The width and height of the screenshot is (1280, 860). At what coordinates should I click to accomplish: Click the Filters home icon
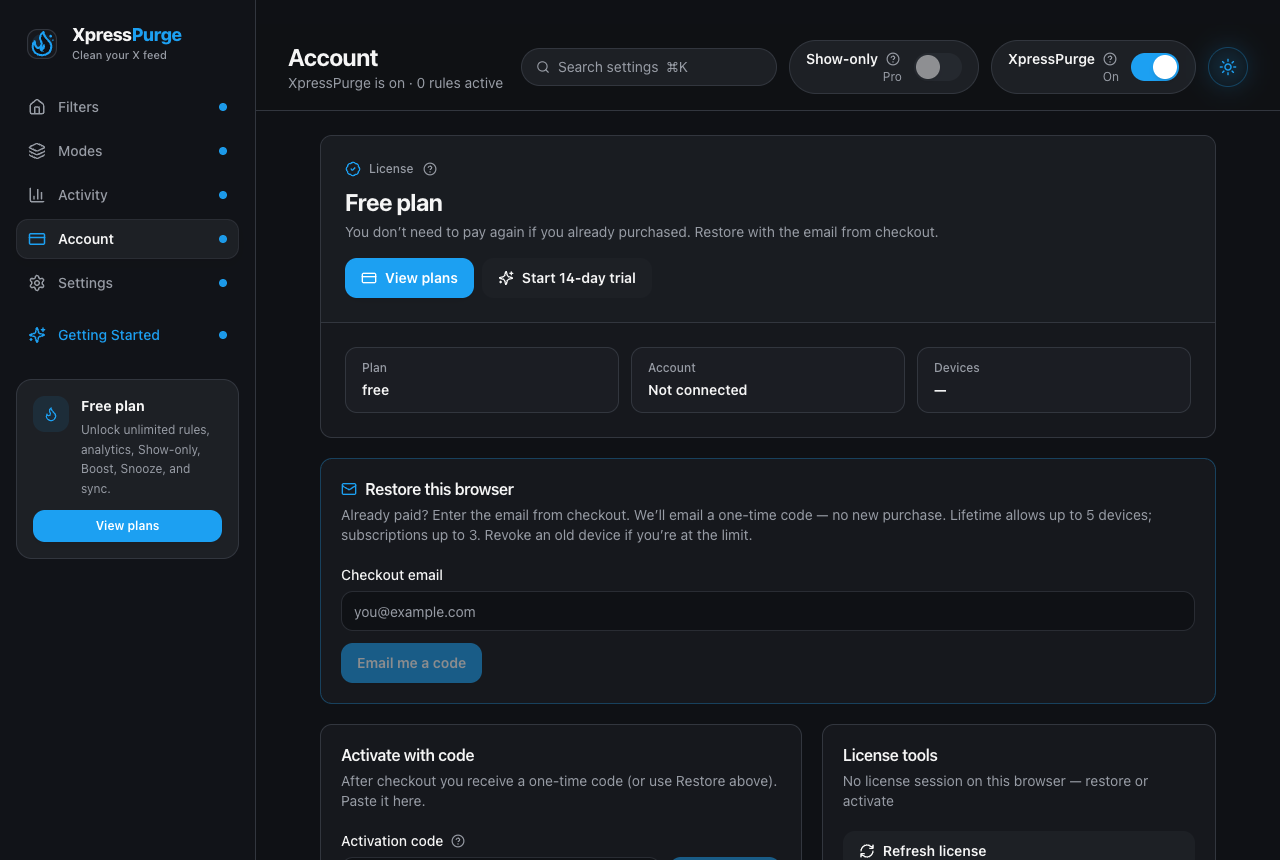pos(37,107)
